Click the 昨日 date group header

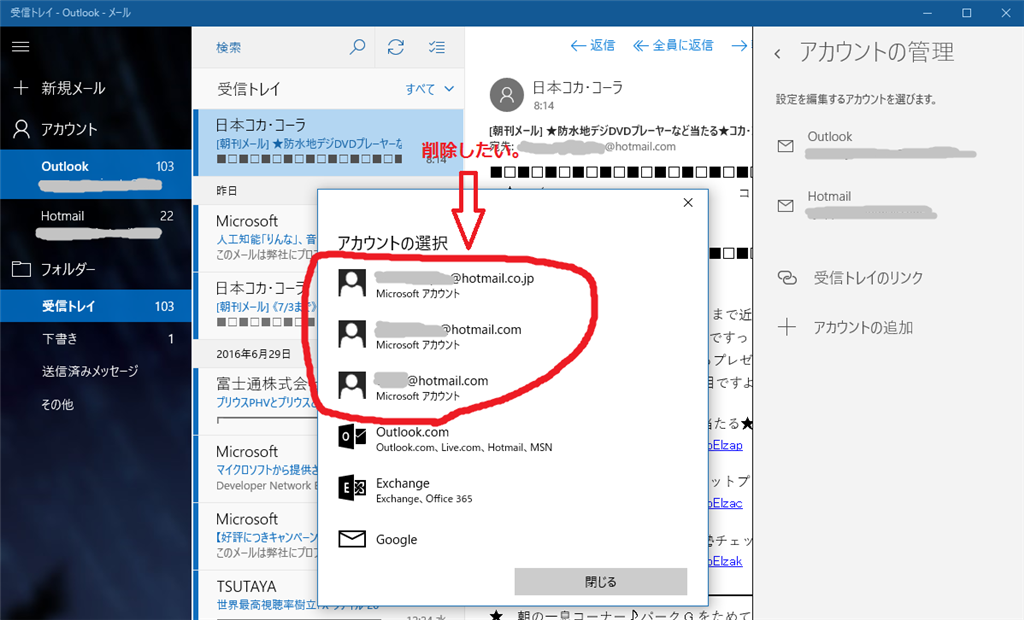click(x=227, y=191)
